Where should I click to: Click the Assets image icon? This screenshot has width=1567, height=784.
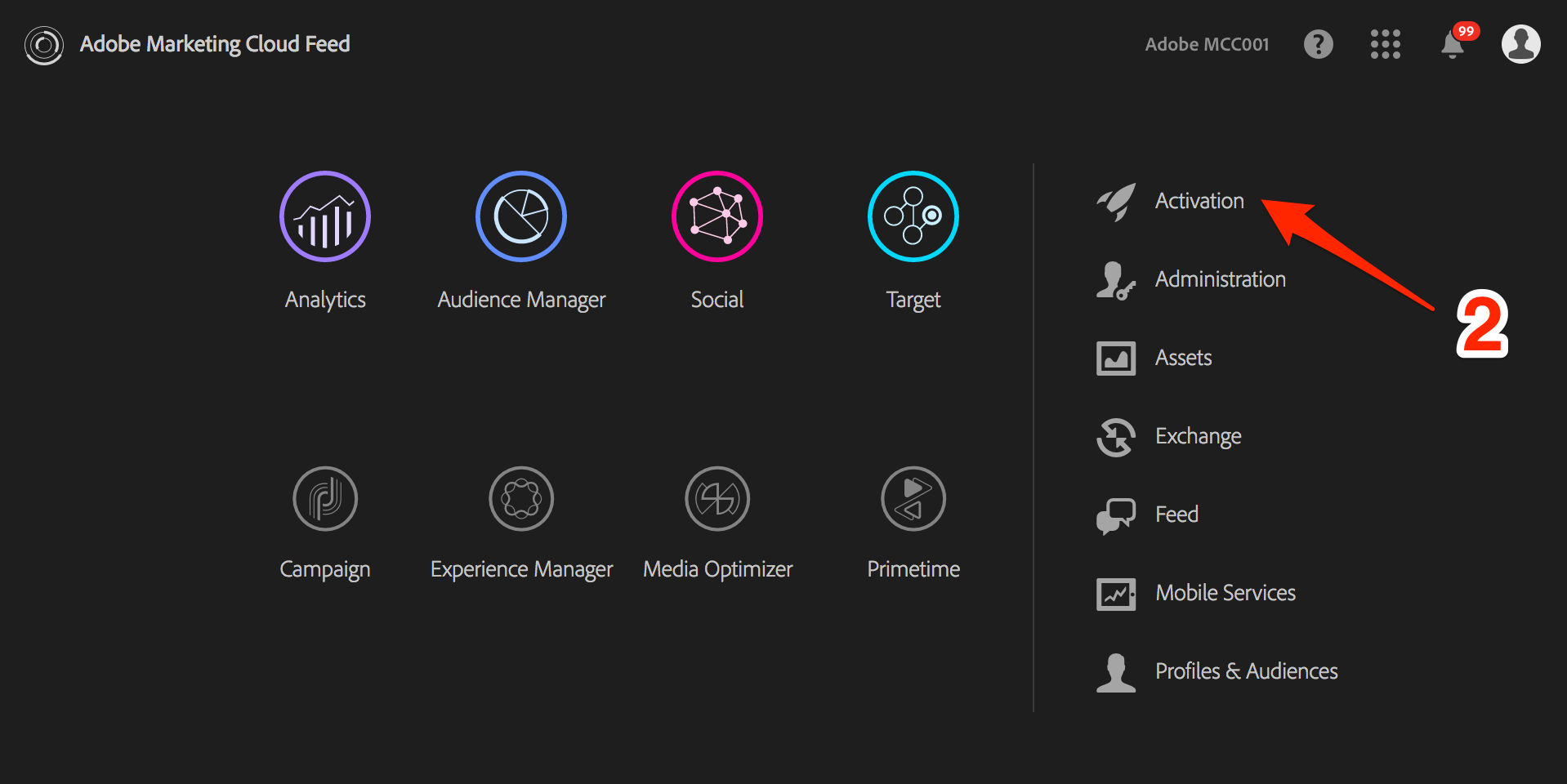1116,359
